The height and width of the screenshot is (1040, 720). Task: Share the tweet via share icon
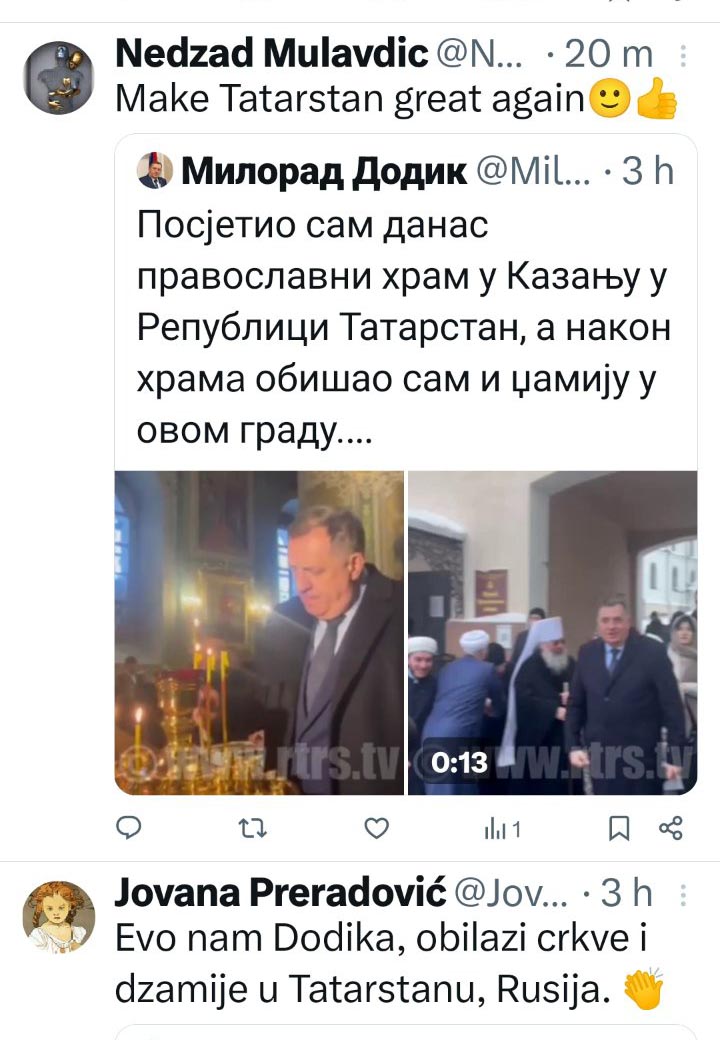[671, 828]
